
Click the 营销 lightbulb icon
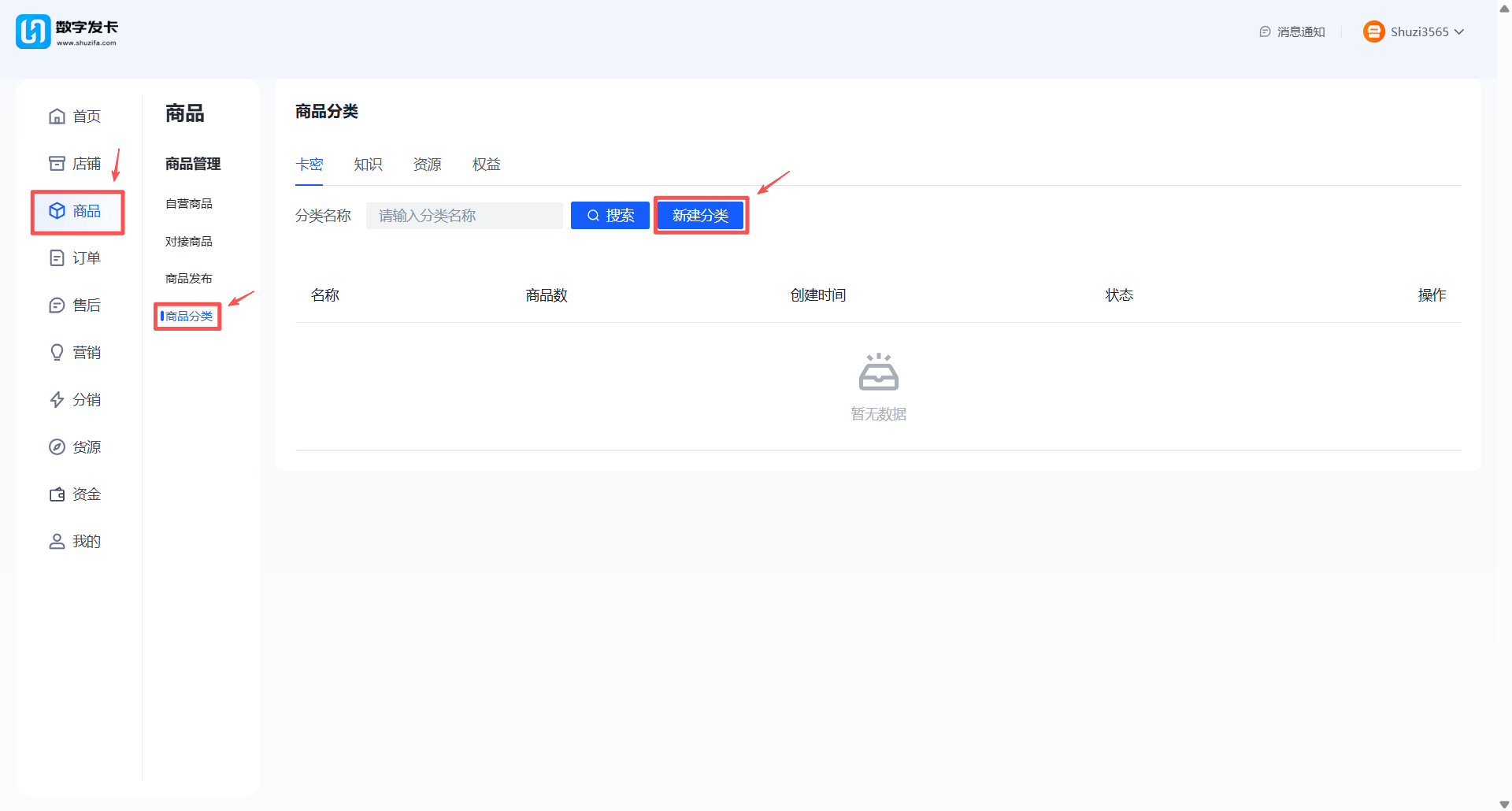(x=57, y=353)
